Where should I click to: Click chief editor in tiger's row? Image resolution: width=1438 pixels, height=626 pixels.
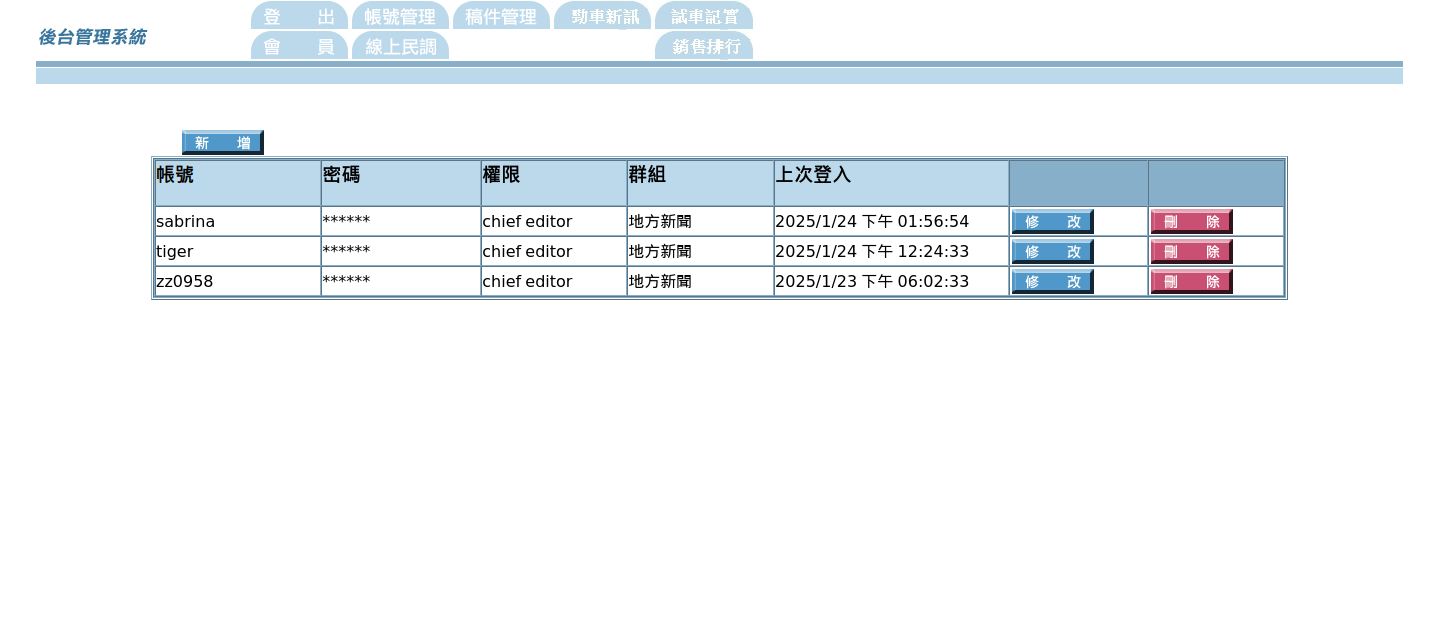[x=527, y=252]
